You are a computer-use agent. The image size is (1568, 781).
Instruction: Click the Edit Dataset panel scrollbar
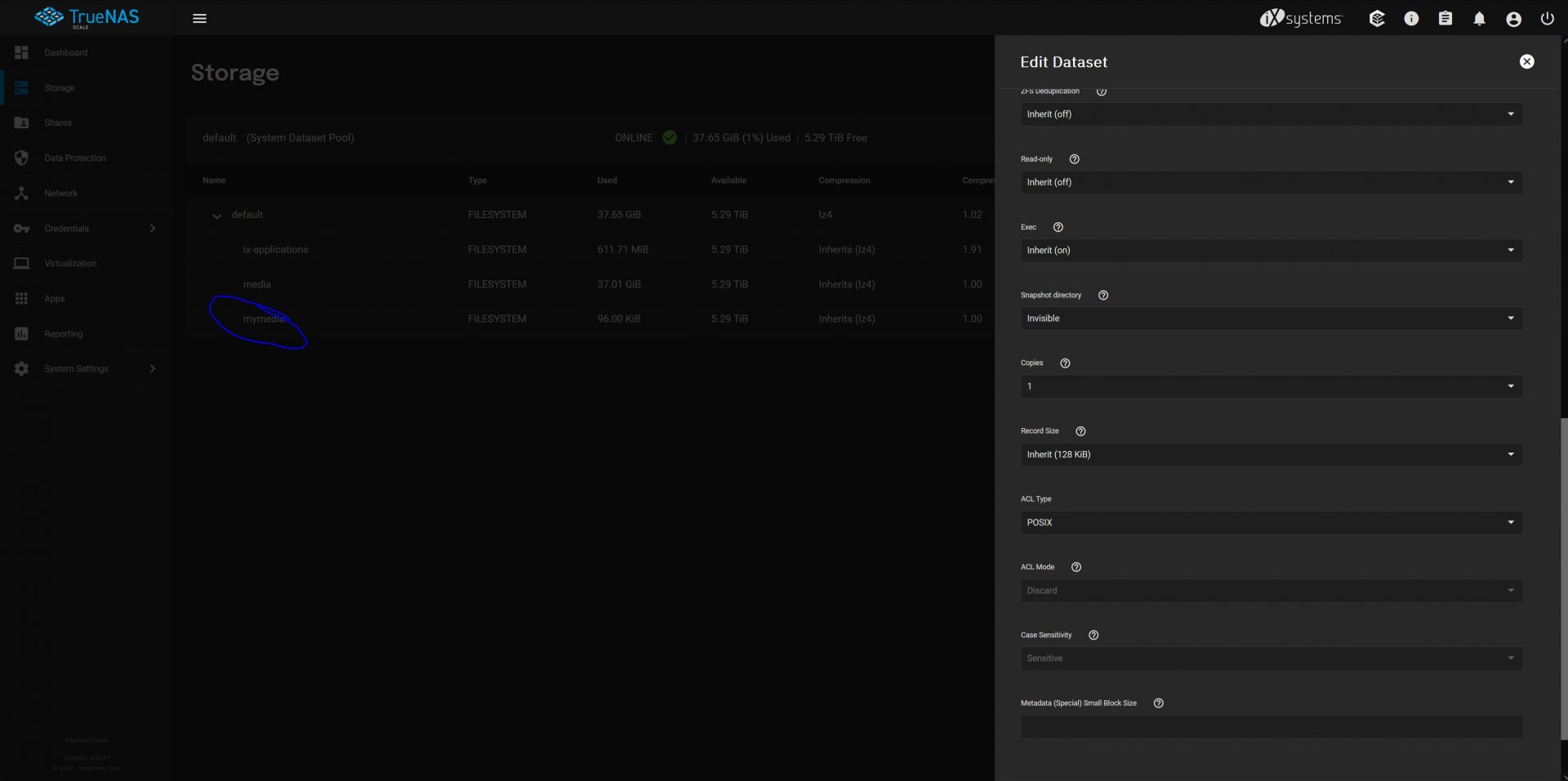point(1563,578)
